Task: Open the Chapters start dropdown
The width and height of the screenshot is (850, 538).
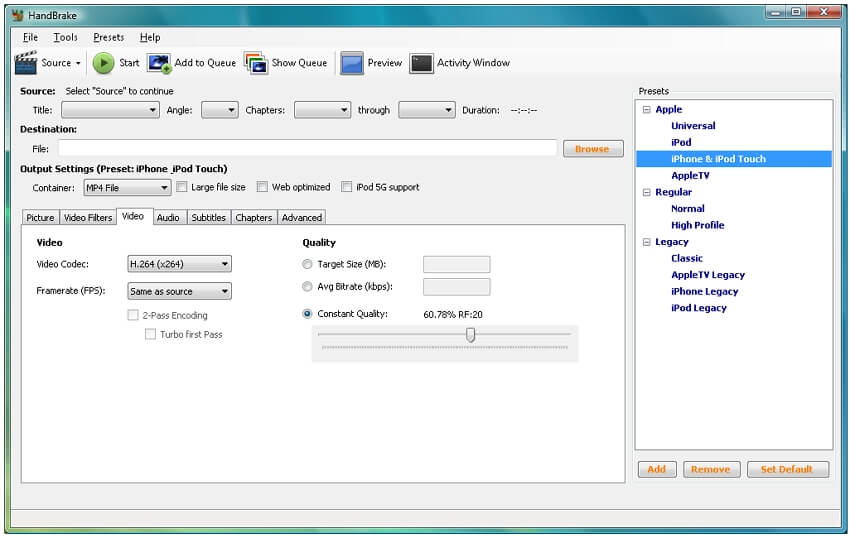Action: [322, 110]
